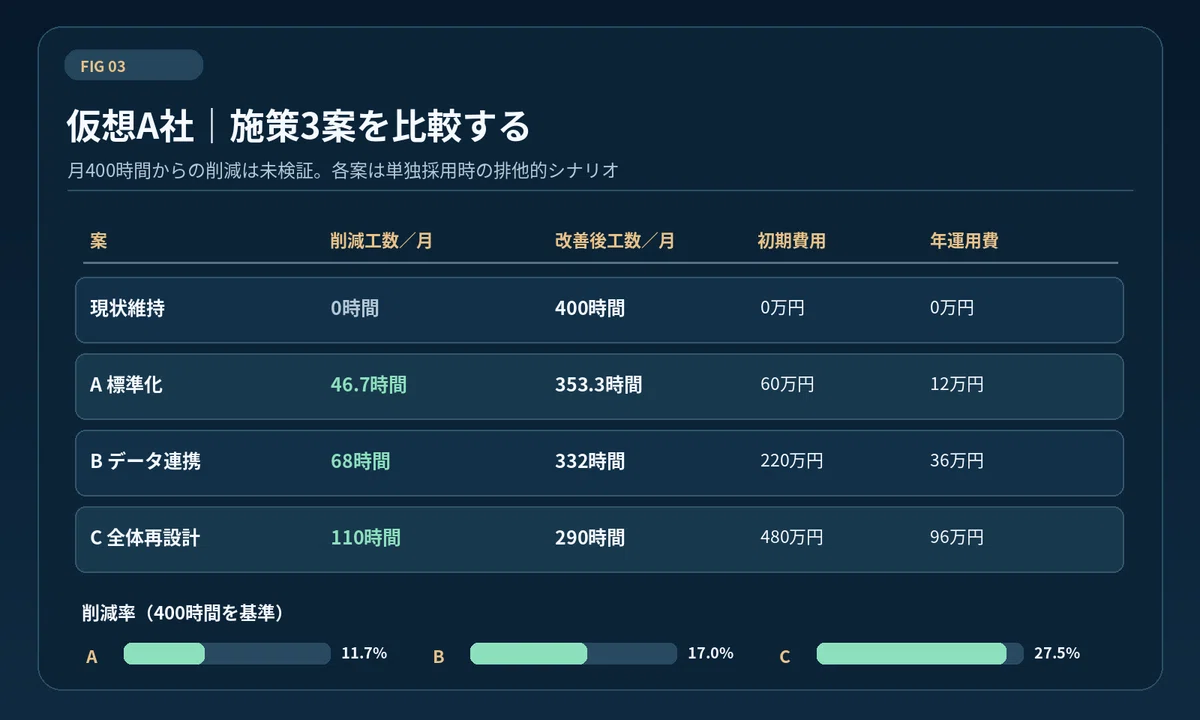
Task: Click the plan B reduction rate bar
Action: 573,654
